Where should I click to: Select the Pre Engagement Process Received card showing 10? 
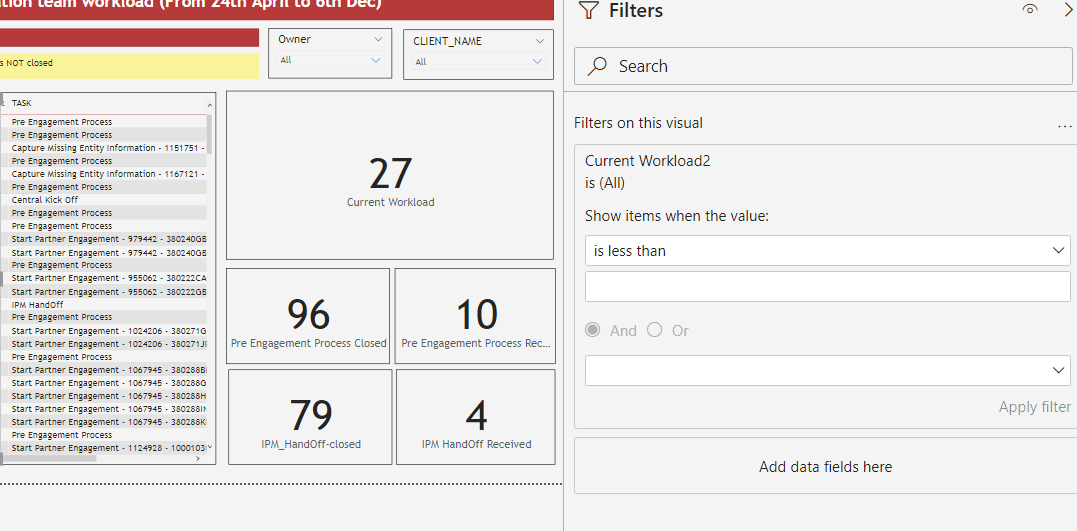tap(475, 316)
